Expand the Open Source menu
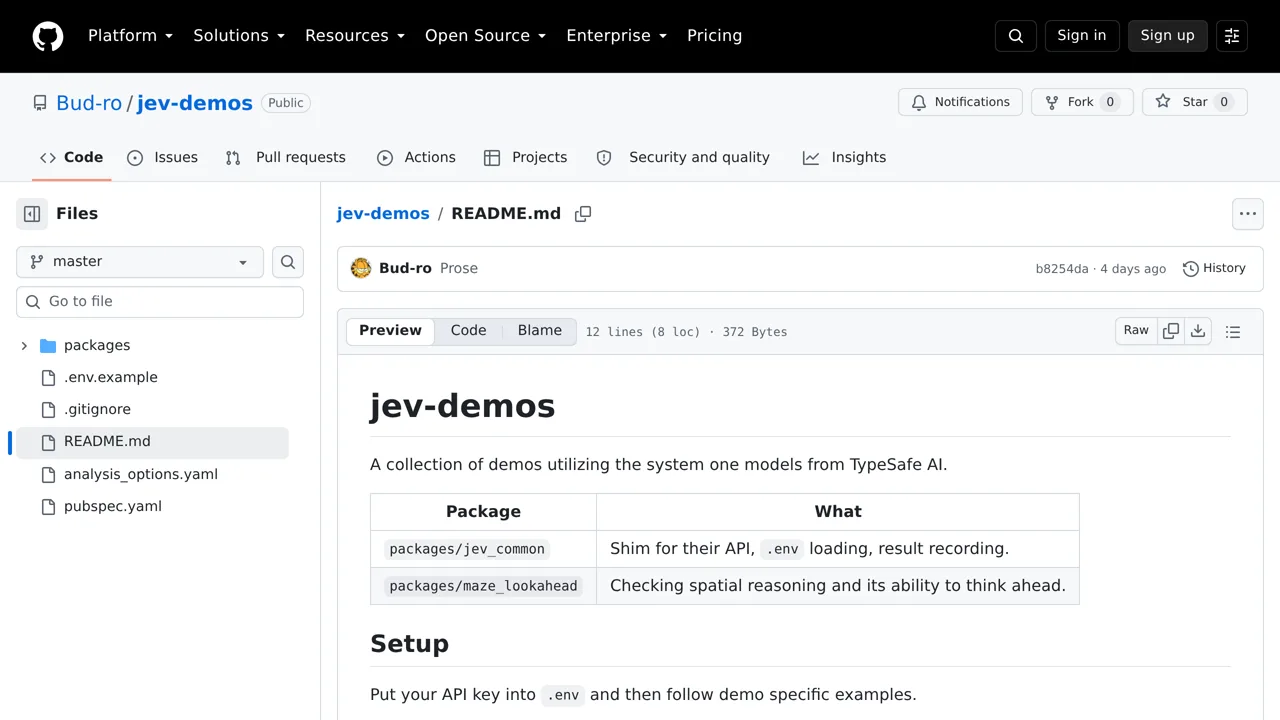1280x720 pixels. [x=486, y=36]
